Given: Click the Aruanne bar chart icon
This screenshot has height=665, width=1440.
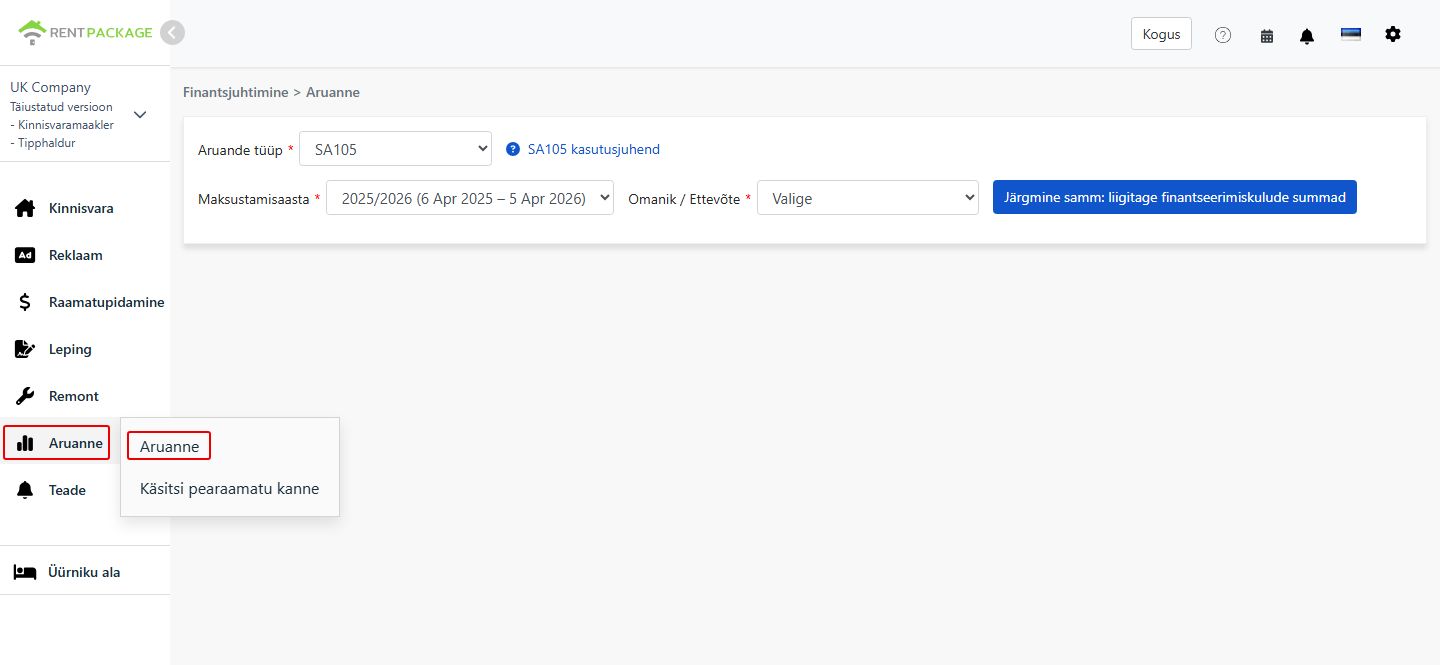Looking at the screenshot, I should coord(25,443).
